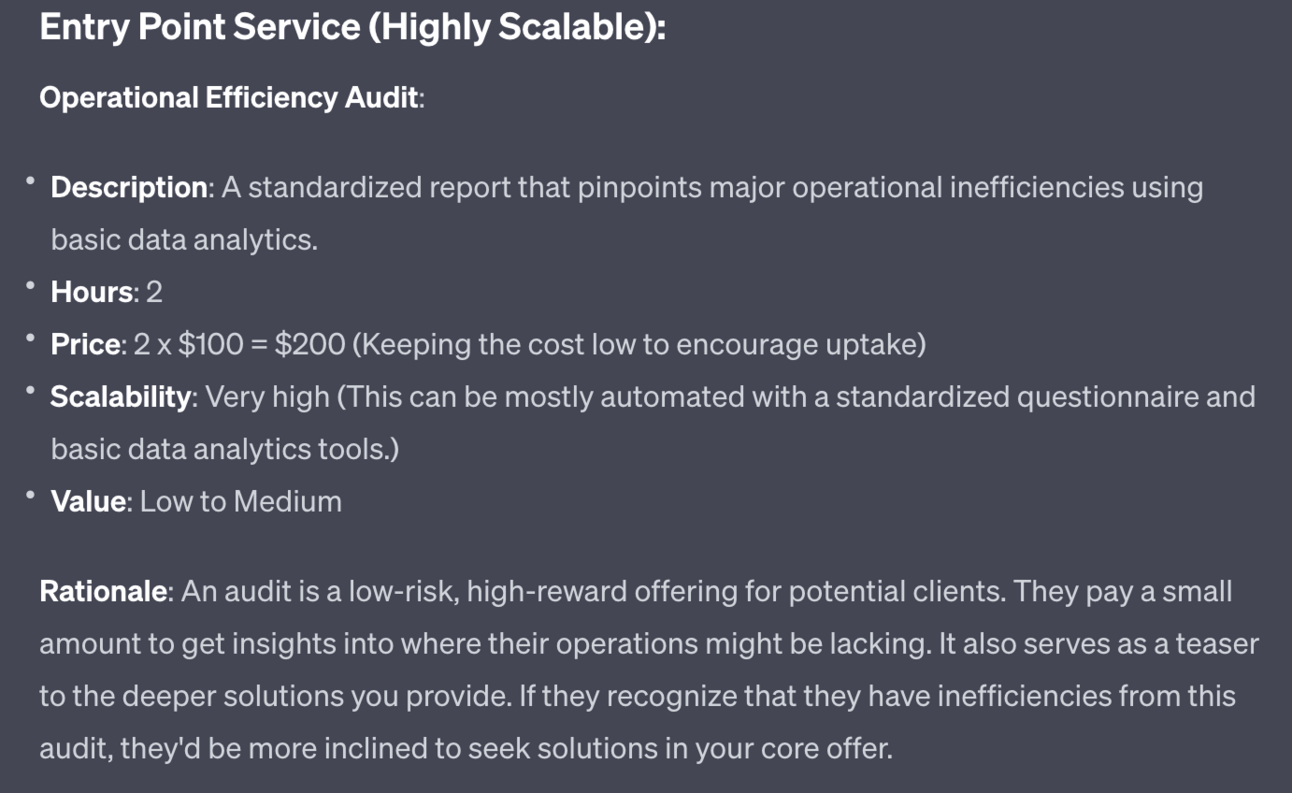
Task: Click the "Low to Medium" value text
Action: click(241, 501)
